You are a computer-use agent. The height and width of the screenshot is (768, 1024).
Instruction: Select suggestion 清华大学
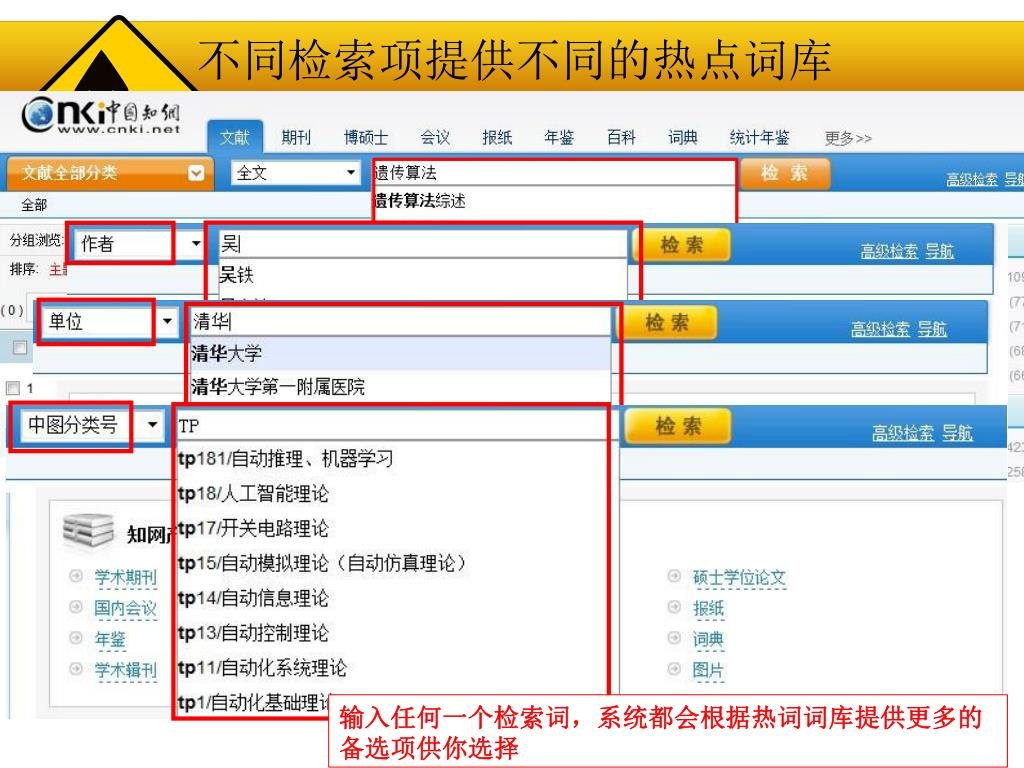point(400,353)
